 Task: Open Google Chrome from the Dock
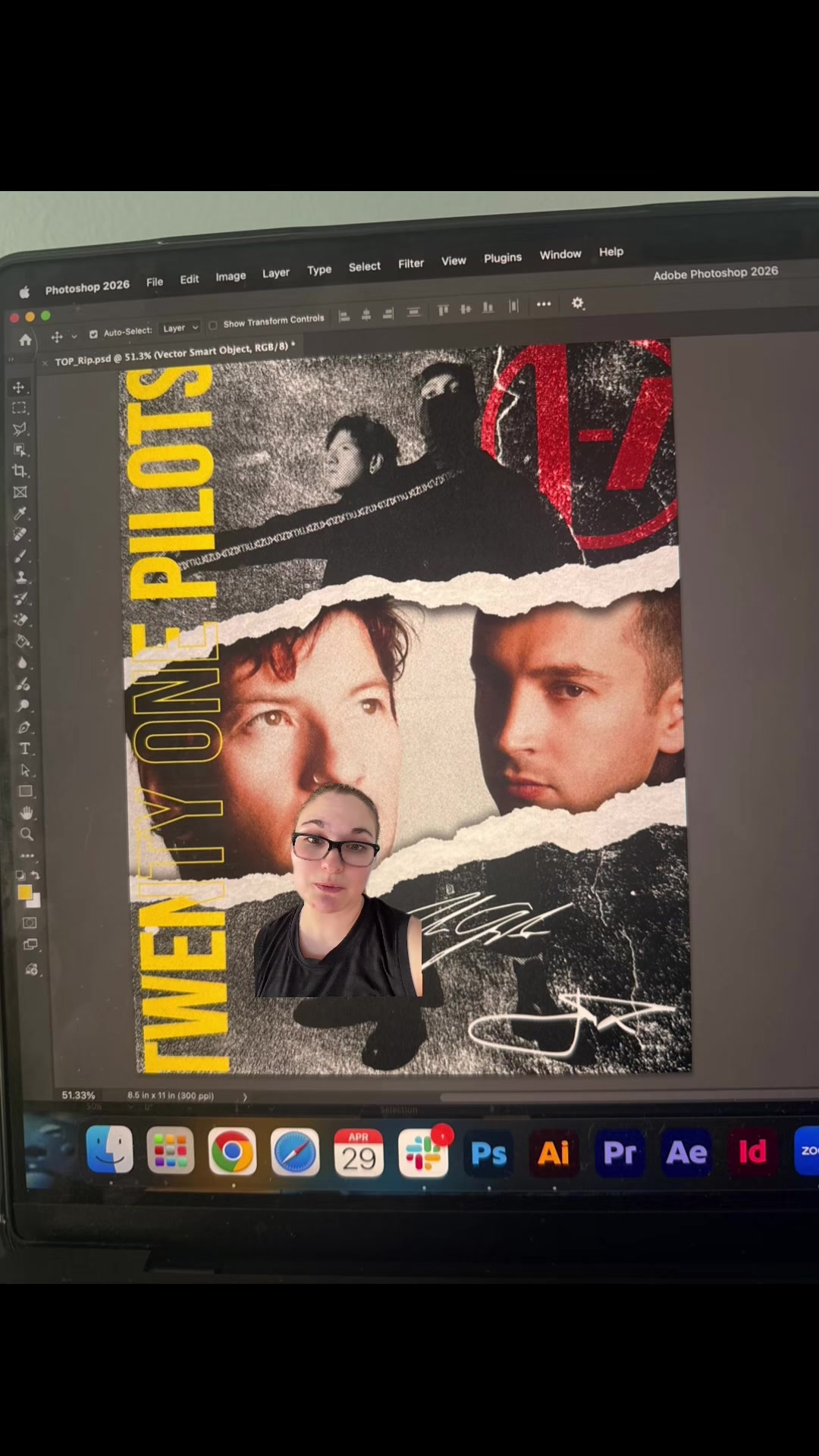point(232,1152)
